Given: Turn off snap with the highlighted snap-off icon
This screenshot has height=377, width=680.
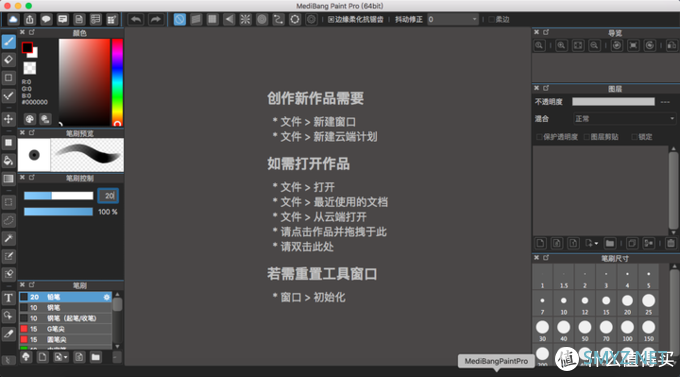Looking at the screenshot, I should (x=180, y=20).
